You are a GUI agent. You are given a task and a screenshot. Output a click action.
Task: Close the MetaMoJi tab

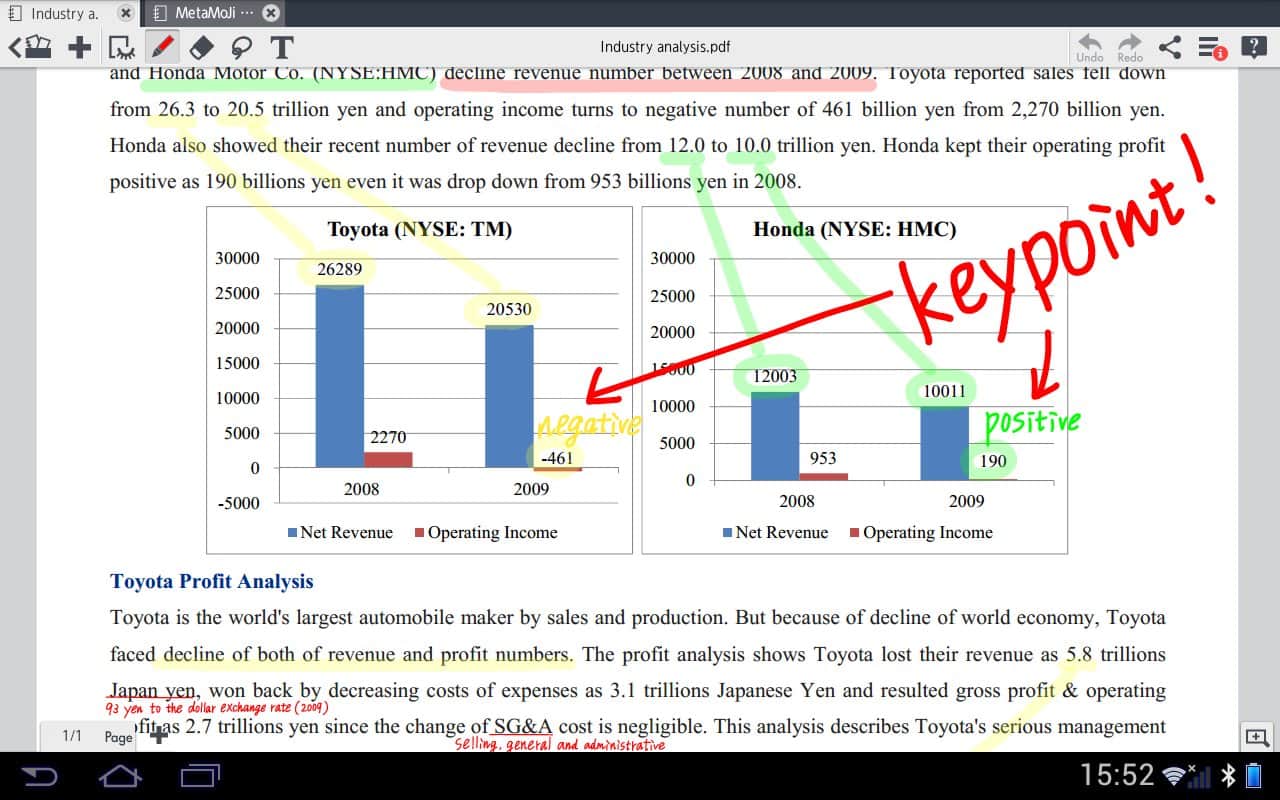point(271,13)
